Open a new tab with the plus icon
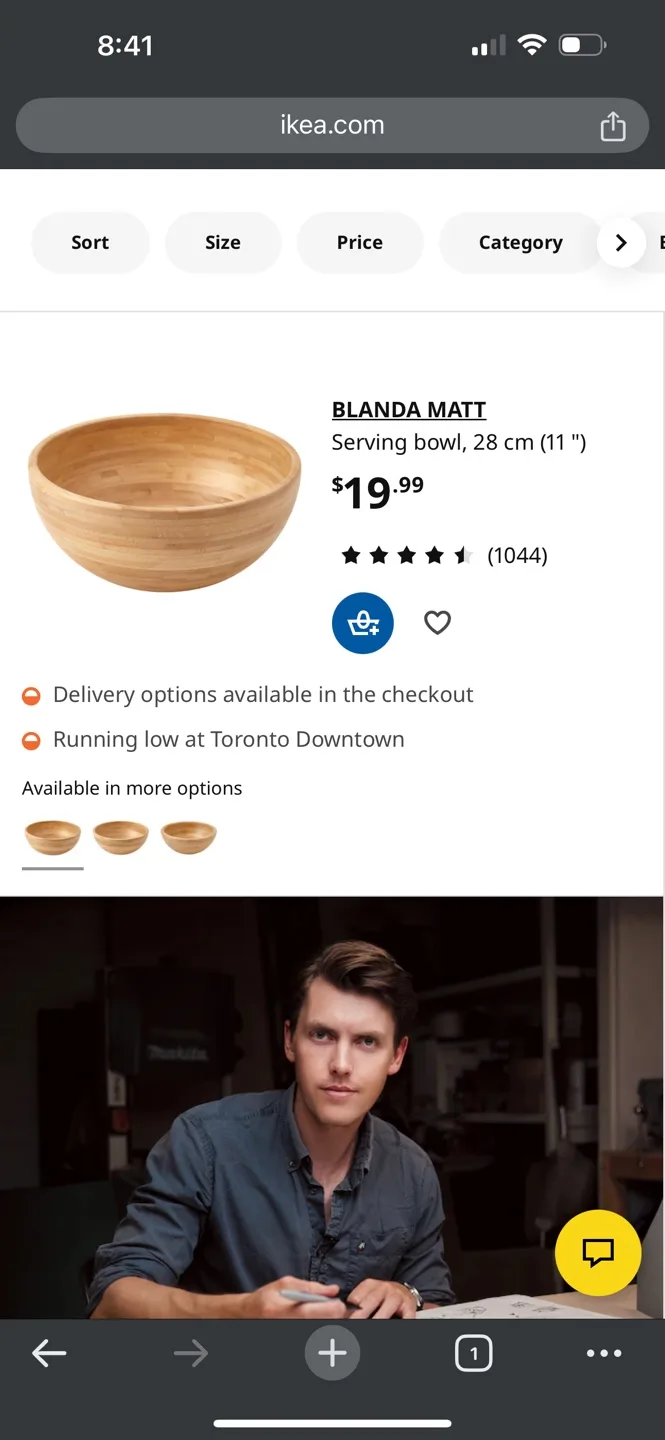The height and width of the screenshot is (1440, 665). point(332,1352)
